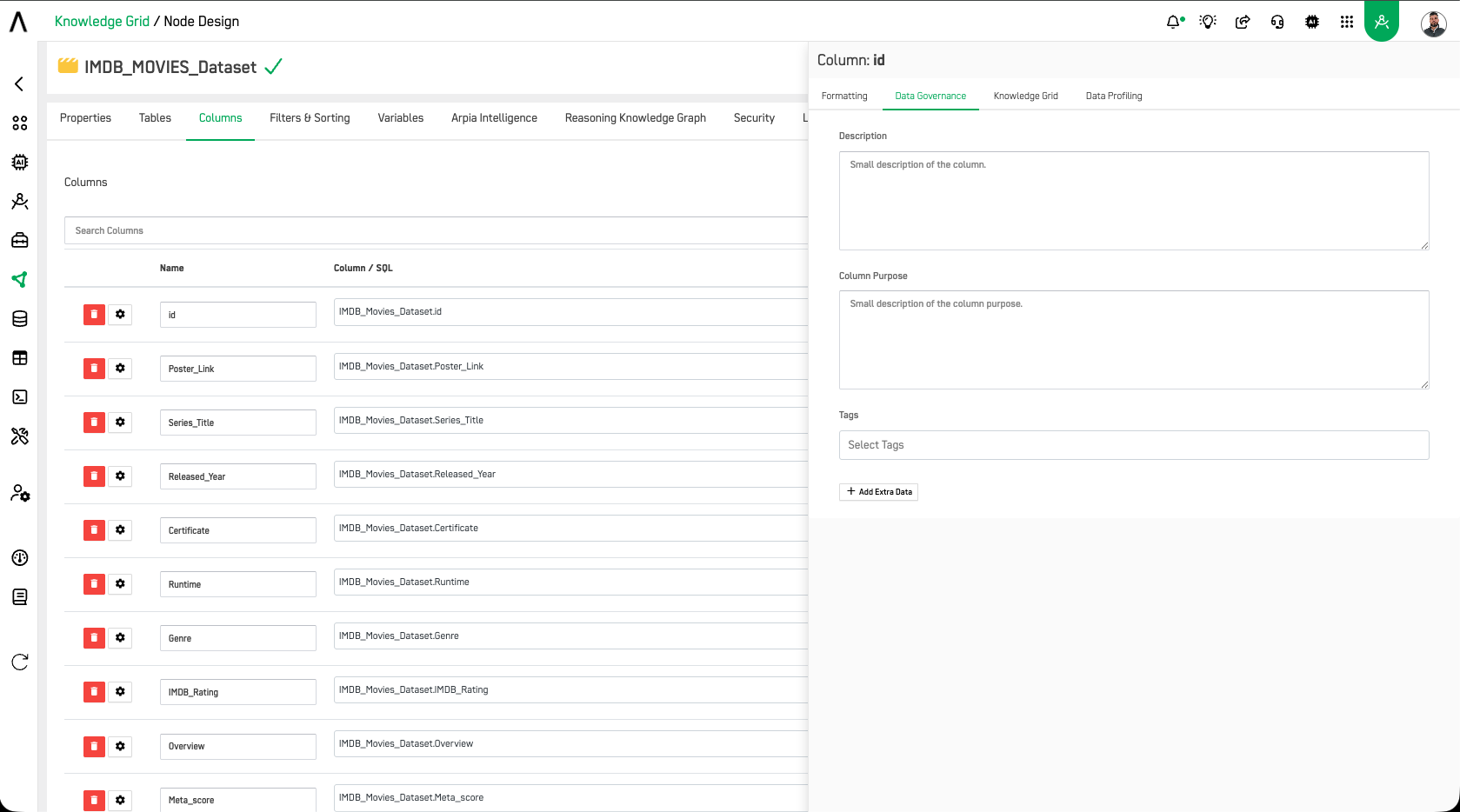
Task: Switch to the Properties tab
Action: point(85,118)
